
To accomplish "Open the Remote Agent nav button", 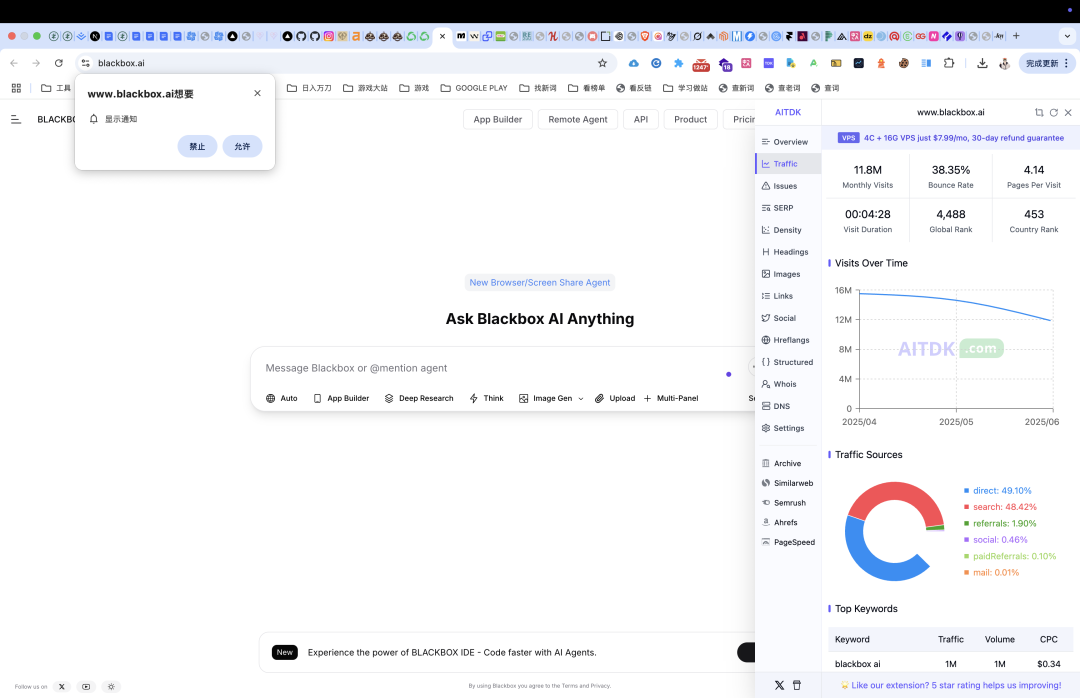I will coord(577,119).
